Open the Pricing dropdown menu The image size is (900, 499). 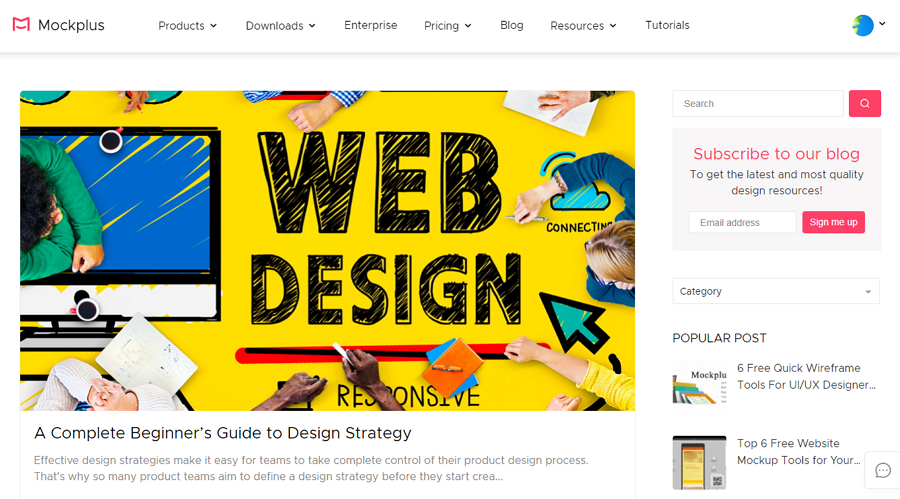coord(448,26)
